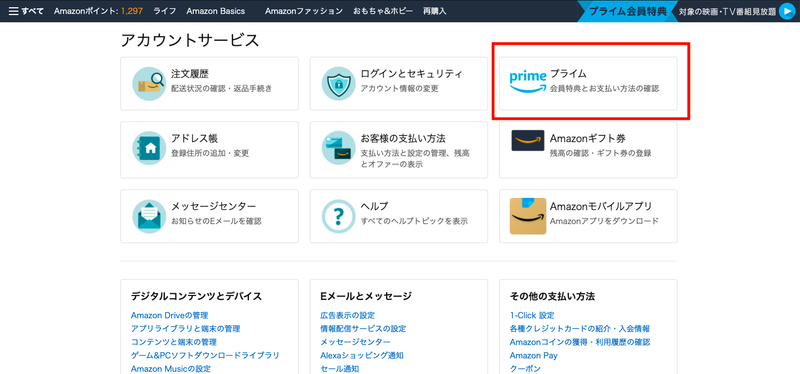The width and height of the screenshot is (800, 374).
Task: Open メッセージセンター card title
Action: point(213,207)
